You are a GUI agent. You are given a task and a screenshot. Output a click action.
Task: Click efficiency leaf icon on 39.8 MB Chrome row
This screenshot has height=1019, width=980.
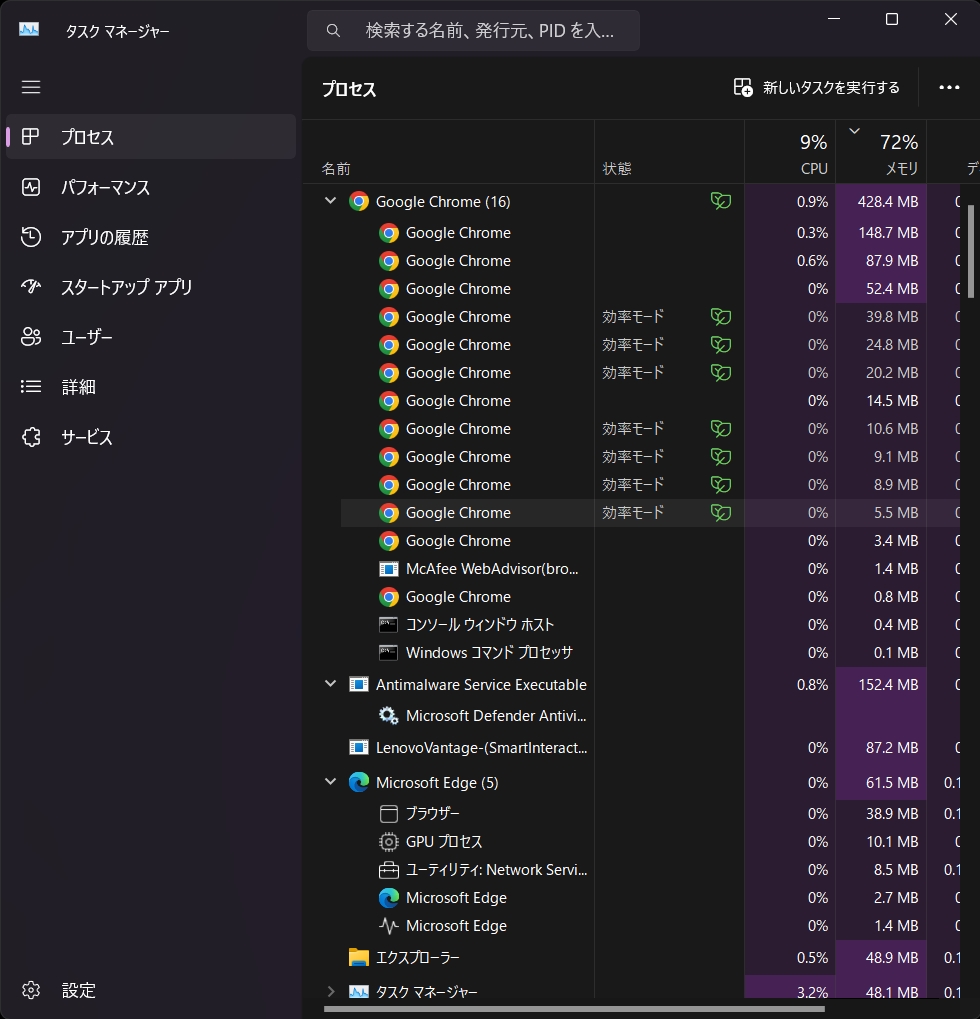721,317
